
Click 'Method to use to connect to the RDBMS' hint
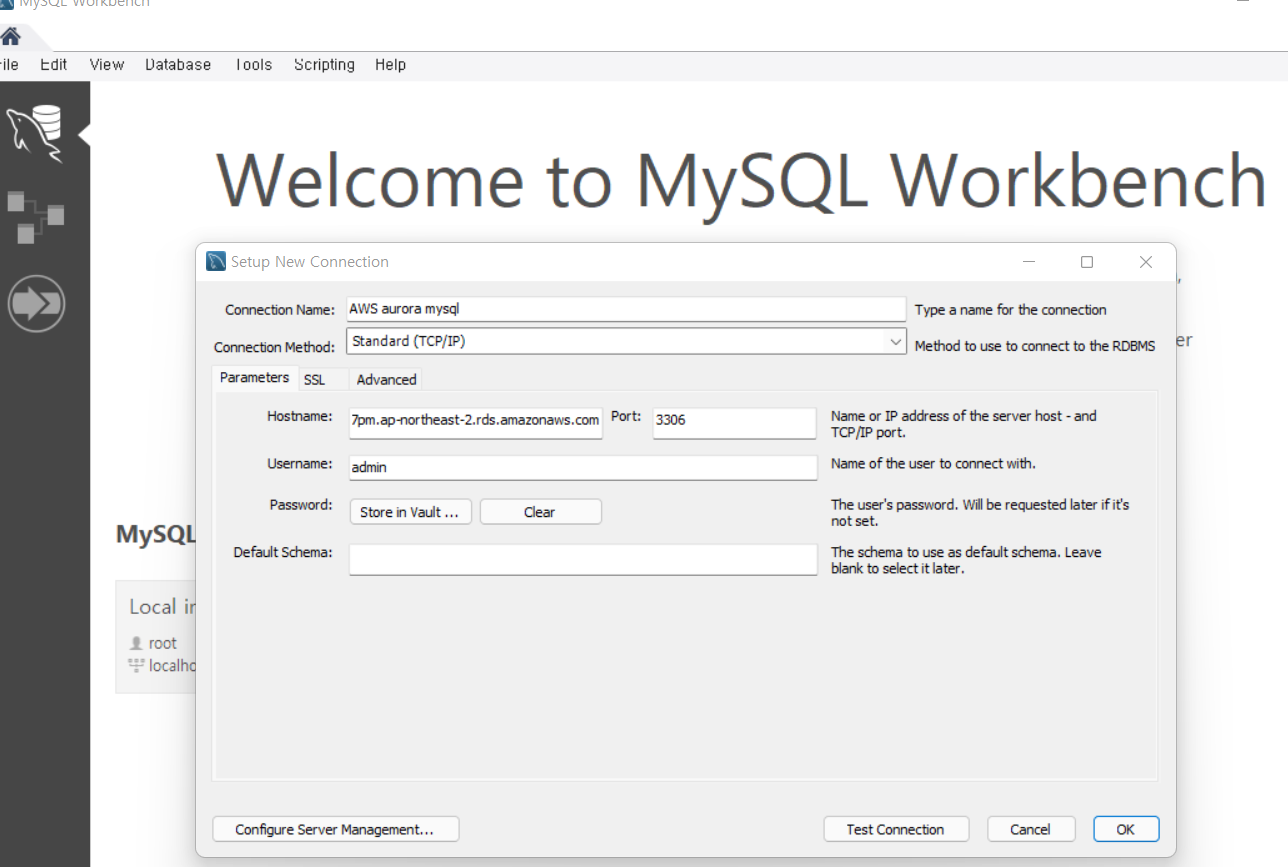coord(1035,346)
